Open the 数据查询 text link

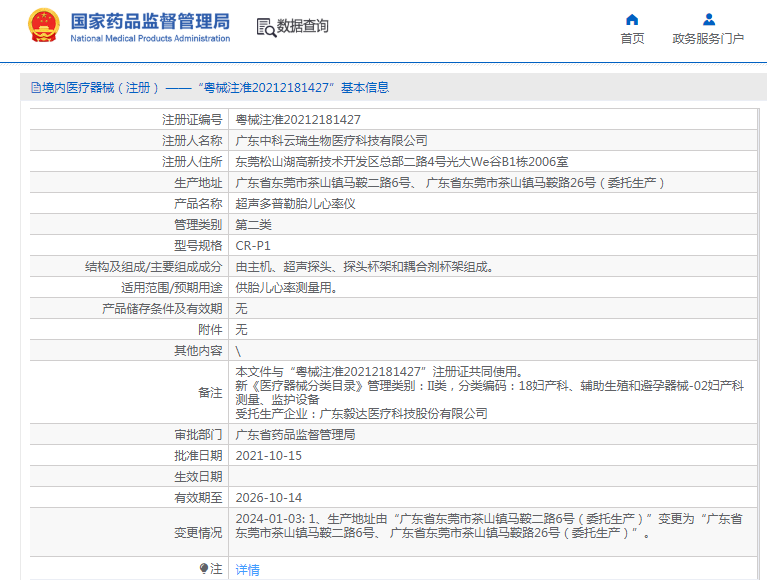pos(303,26)
